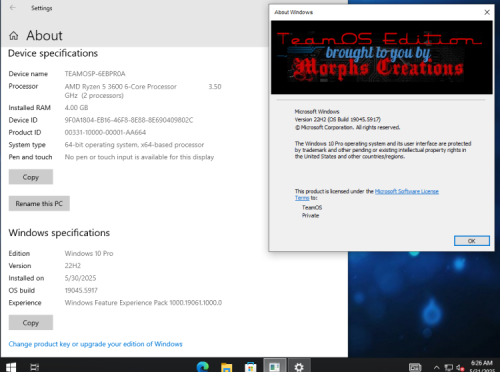Click the Settings window title text
This screenshot has height=372, width=500.
click(x=42, y=8)
